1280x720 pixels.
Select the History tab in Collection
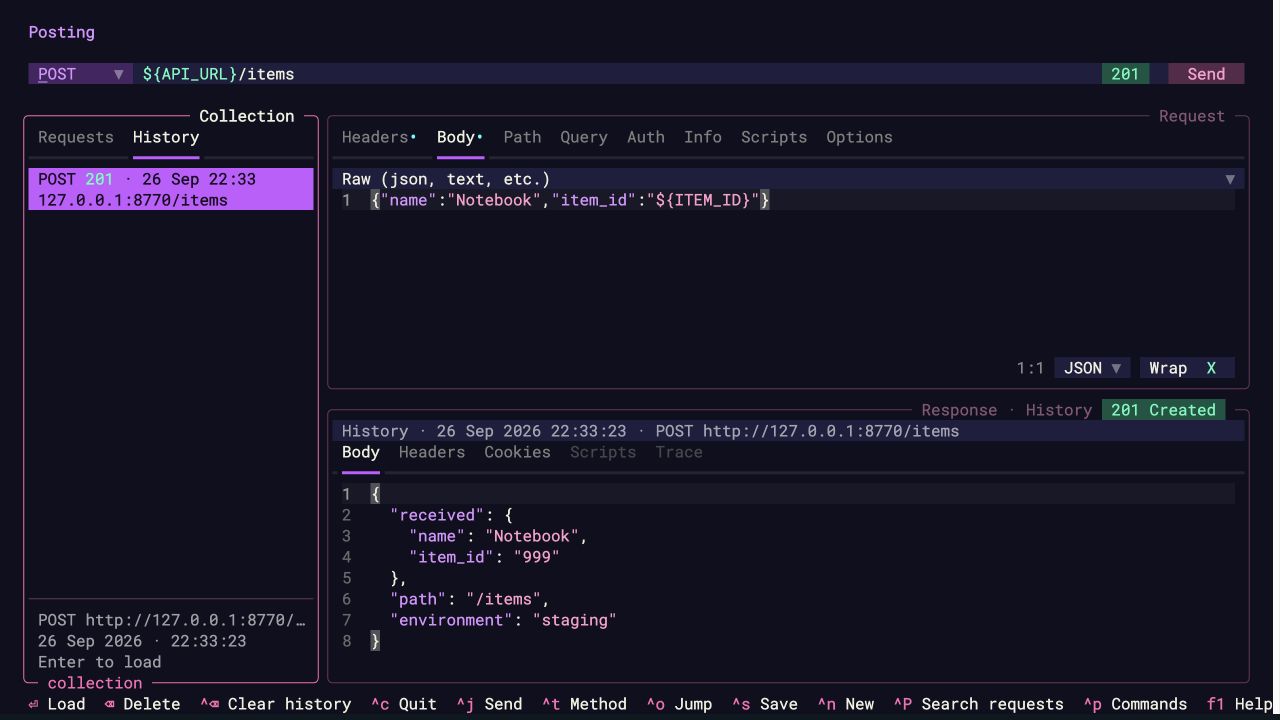pyautogui.click(x=166, y=137)
